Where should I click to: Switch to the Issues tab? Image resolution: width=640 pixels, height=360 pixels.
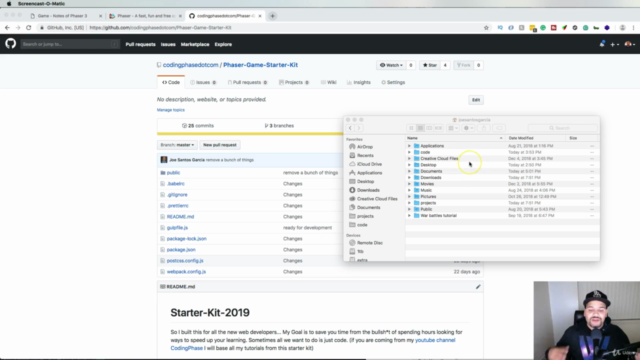203,82
